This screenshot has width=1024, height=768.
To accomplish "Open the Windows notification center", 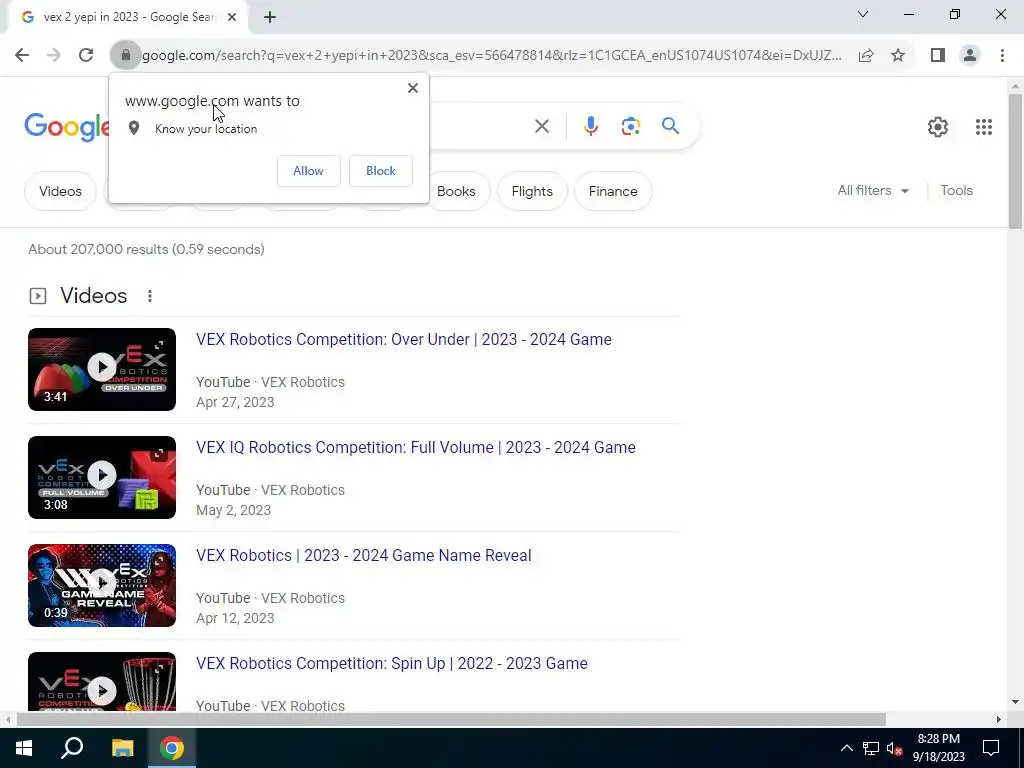I will [991, 748].
